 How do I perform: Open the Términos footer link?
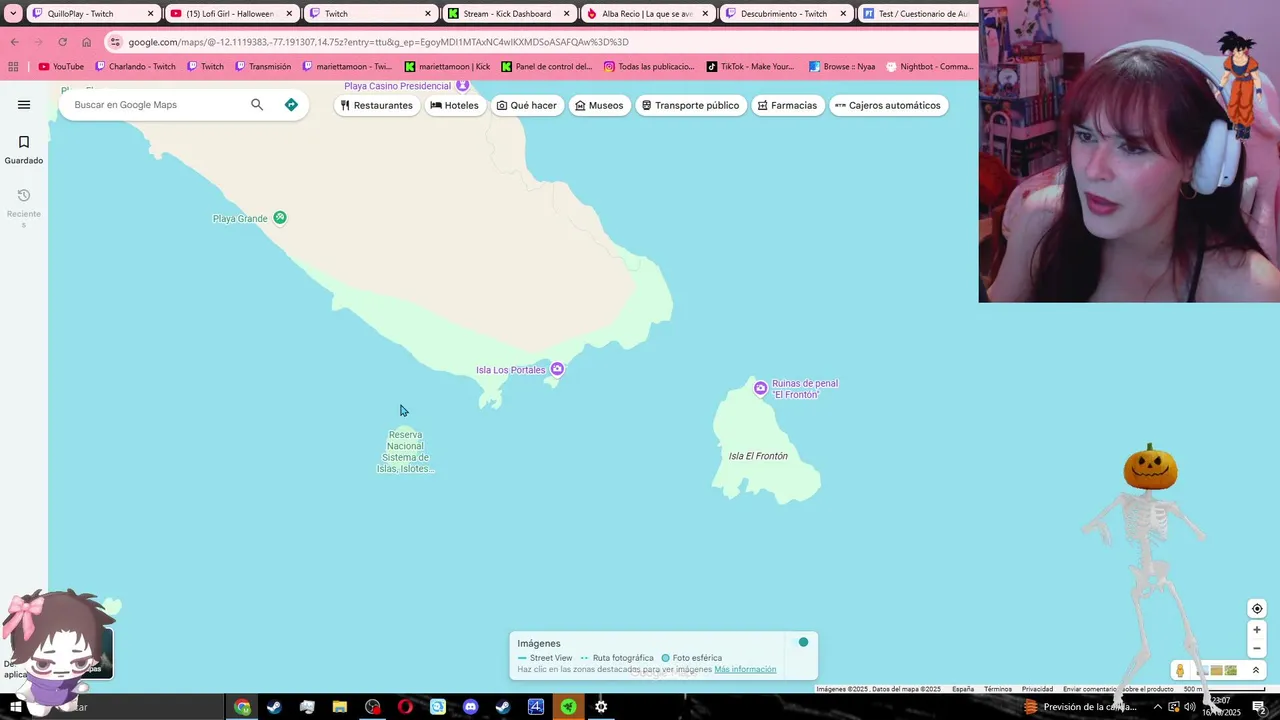[998, 689]
